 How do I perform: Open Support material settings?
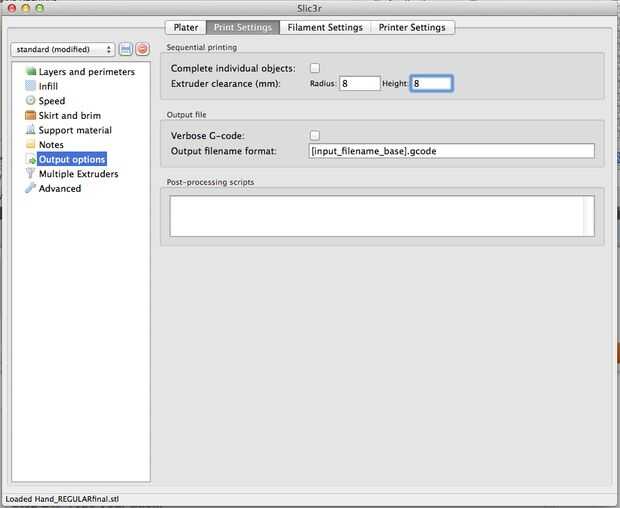coord(75,130)
